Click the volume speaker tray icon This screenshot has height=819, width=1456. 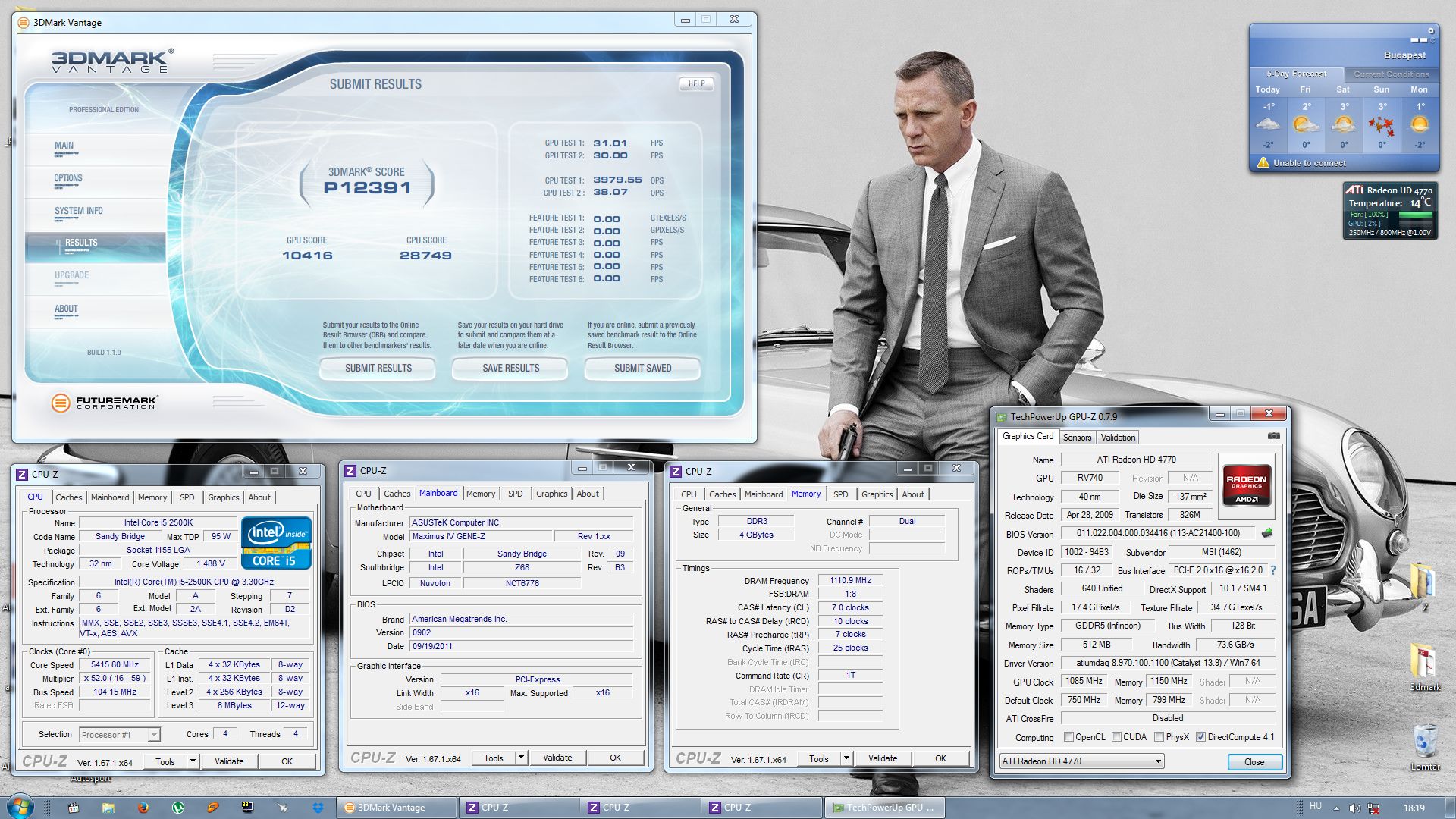pos(1354,808)
